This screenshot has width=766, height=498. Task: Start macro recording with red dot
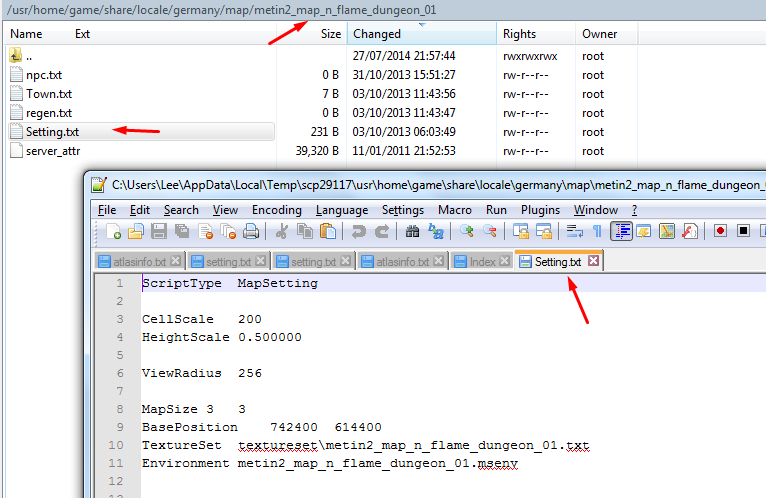click(x=720, y=231)
